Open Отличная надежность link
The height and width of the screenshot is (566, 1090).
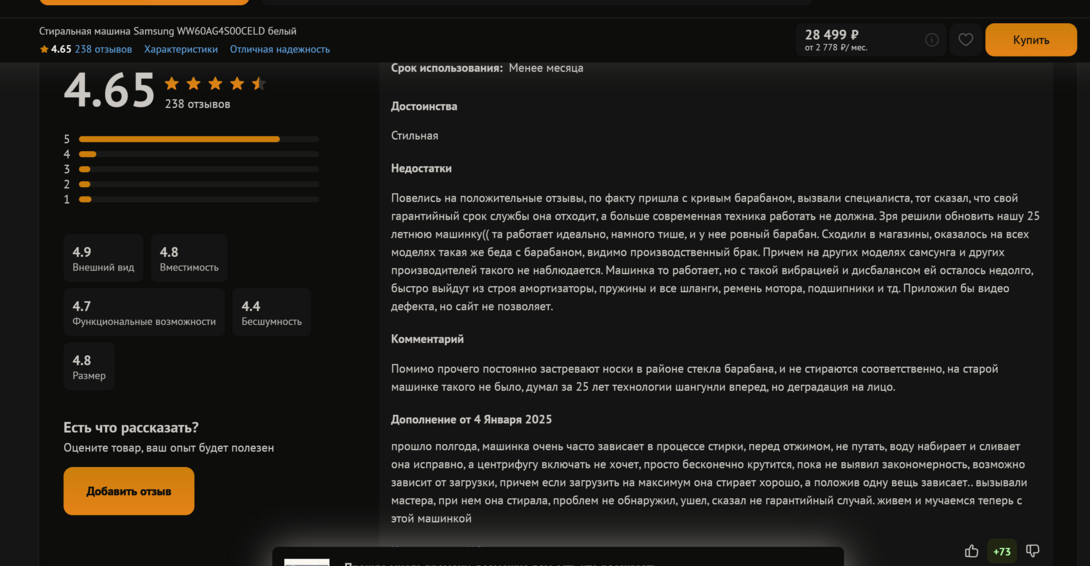[280, 49]
